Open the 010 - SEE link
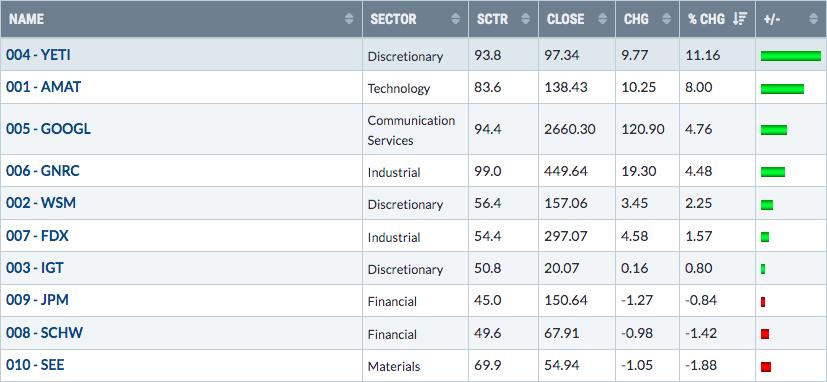Viewport: 827px width, 382px height. (35, 365)
